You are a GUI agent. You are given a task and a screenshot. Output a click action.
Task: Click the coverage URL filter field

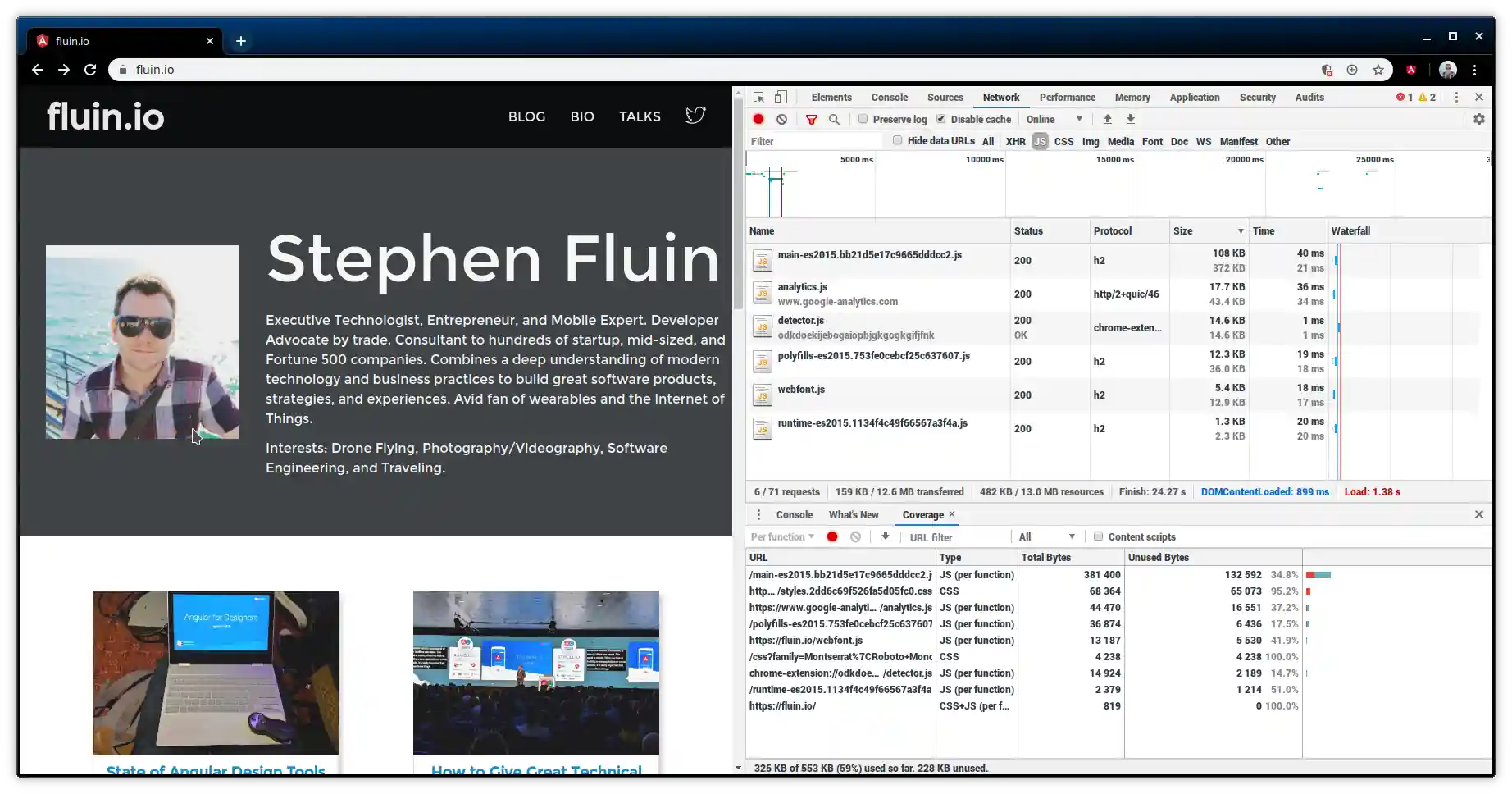click(956, 537)
